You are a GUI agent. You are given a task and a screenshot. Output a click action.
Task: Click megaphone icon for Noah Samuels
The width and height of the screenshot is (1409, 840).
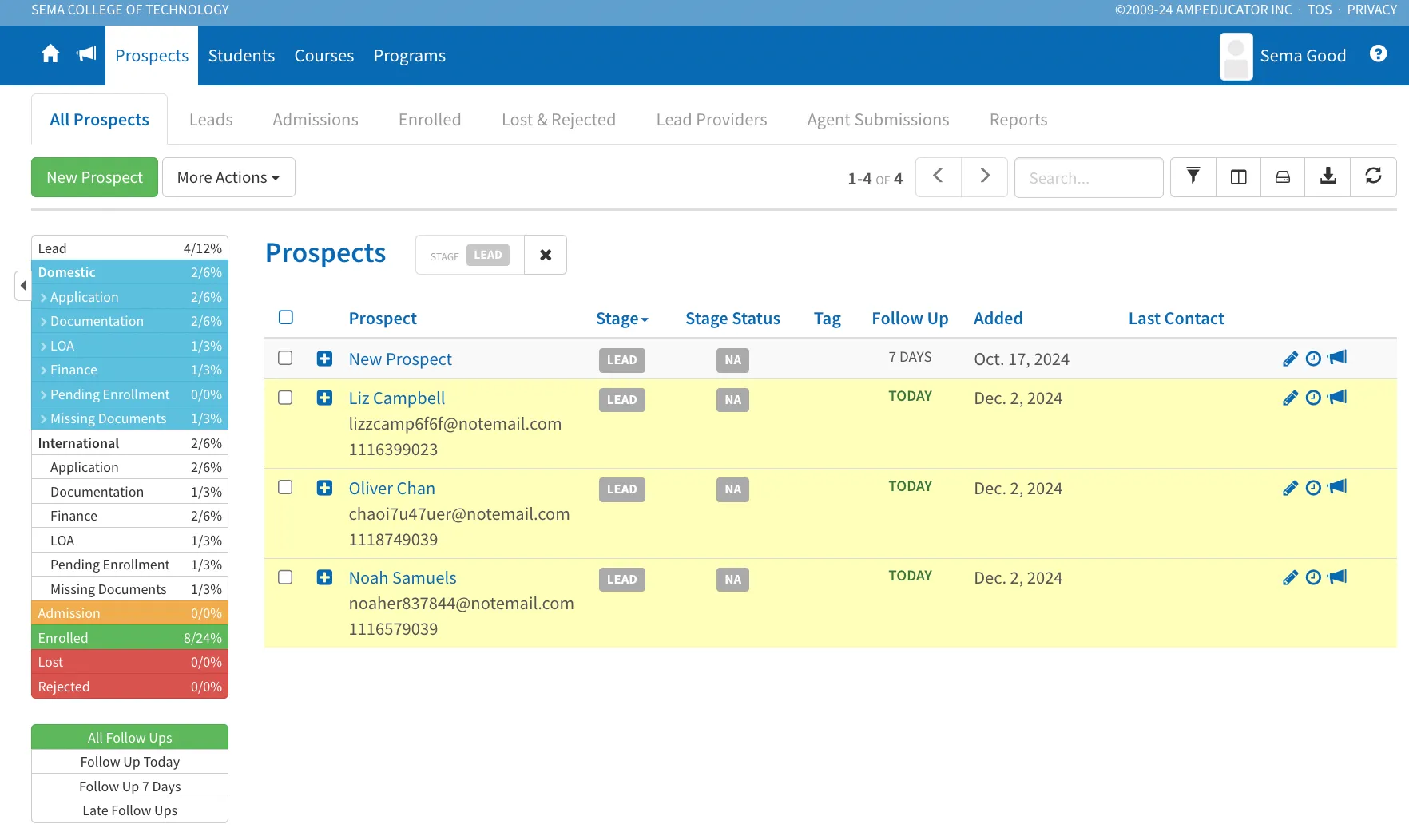tap(1337, 577)
